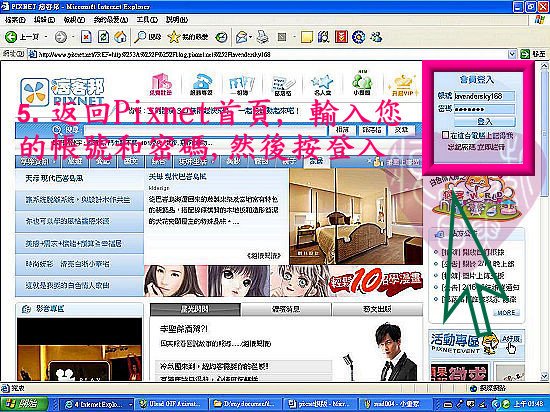
Task: Click the gold crown VIP icon
Action: [x=403, y=85]
